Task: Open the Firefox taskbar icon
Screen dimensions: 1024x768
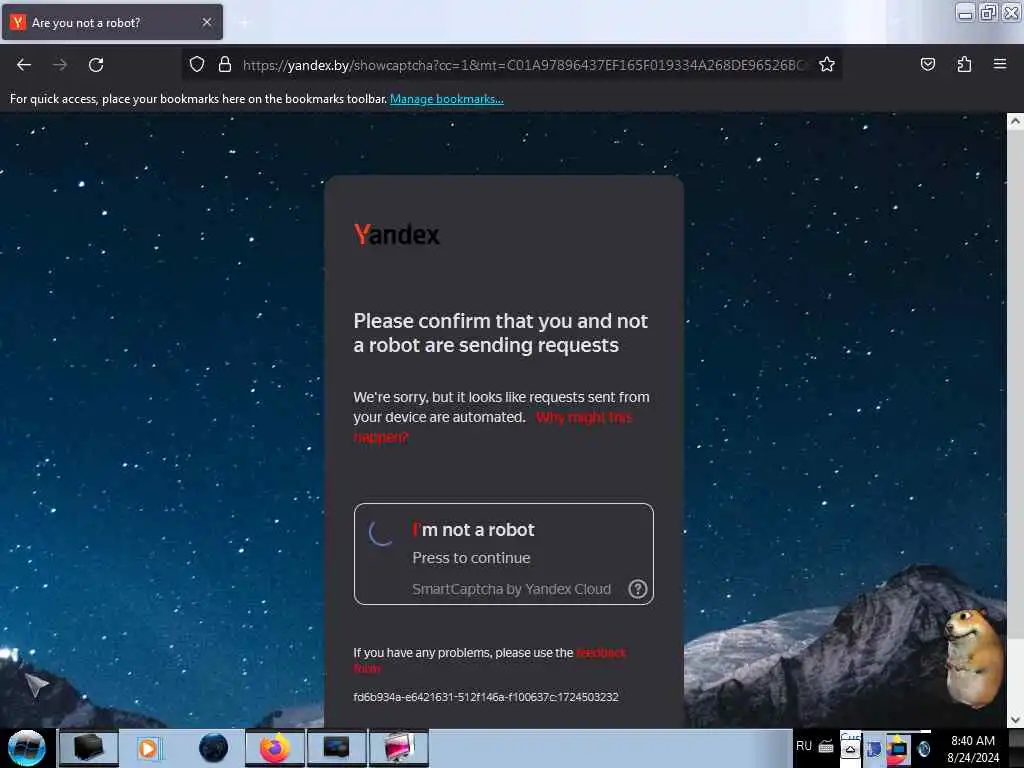Action: tap(275, 748)
